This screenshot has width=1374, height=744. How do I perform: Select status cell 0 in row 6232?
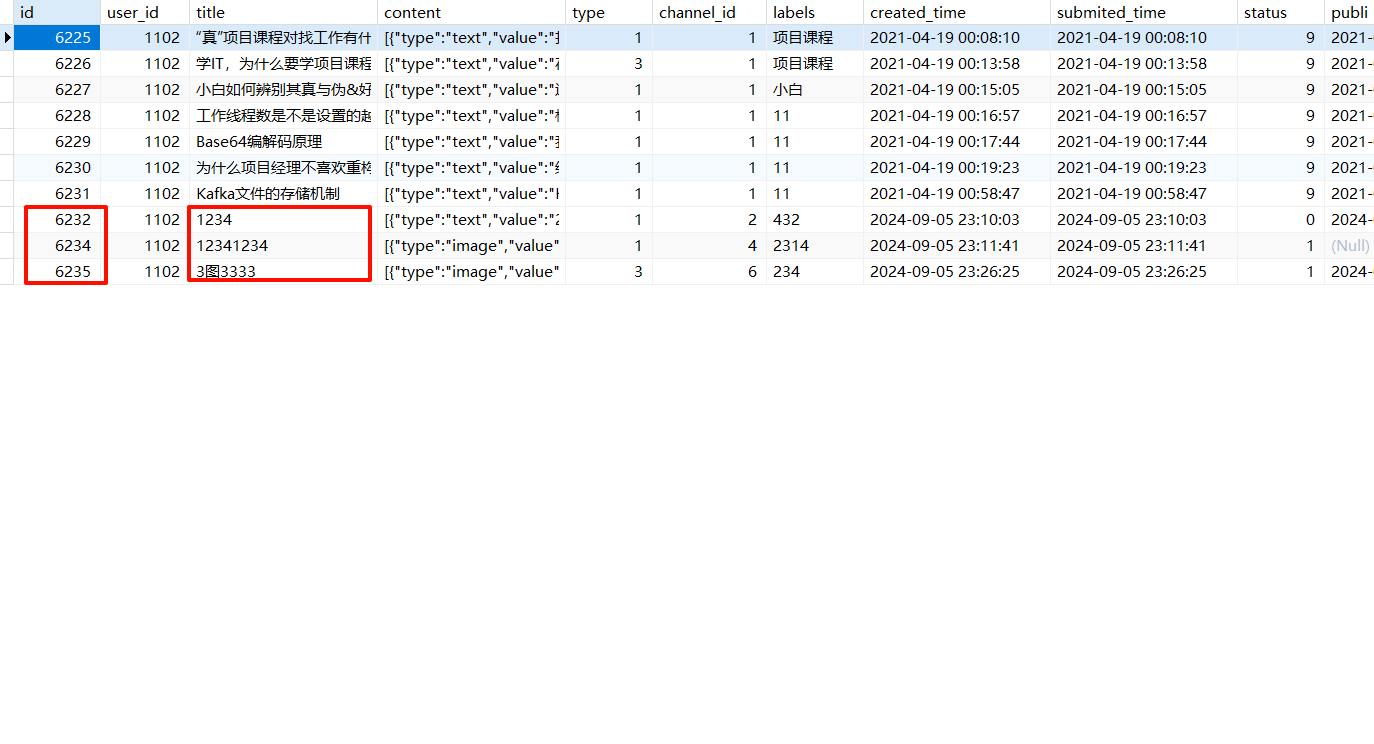(x=1281, y=220)
